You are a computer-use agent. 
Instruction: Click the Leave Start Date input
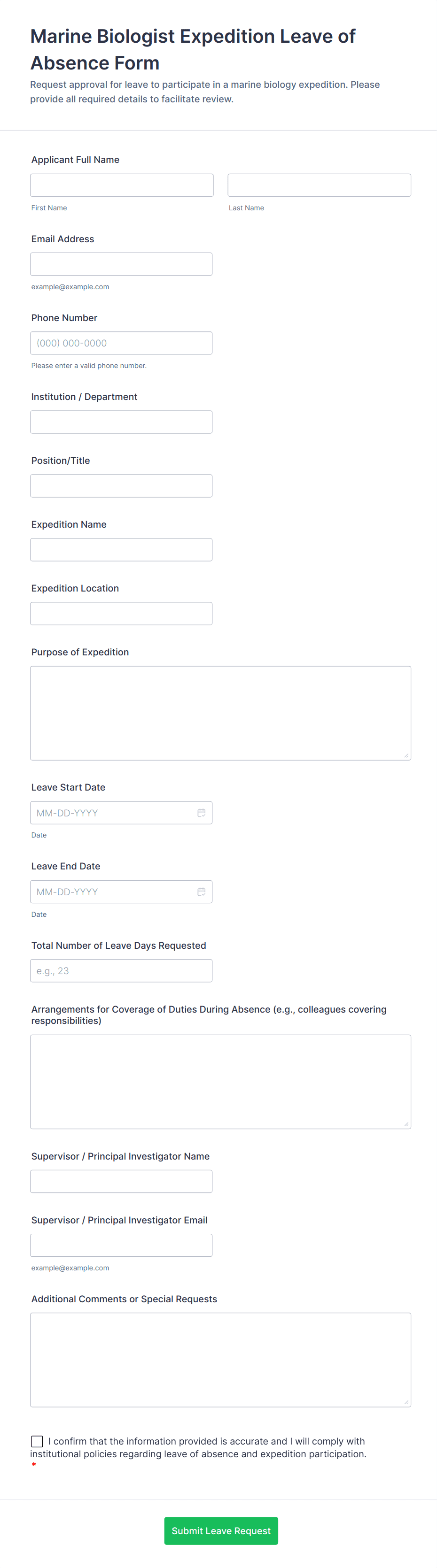pos(113,813)
